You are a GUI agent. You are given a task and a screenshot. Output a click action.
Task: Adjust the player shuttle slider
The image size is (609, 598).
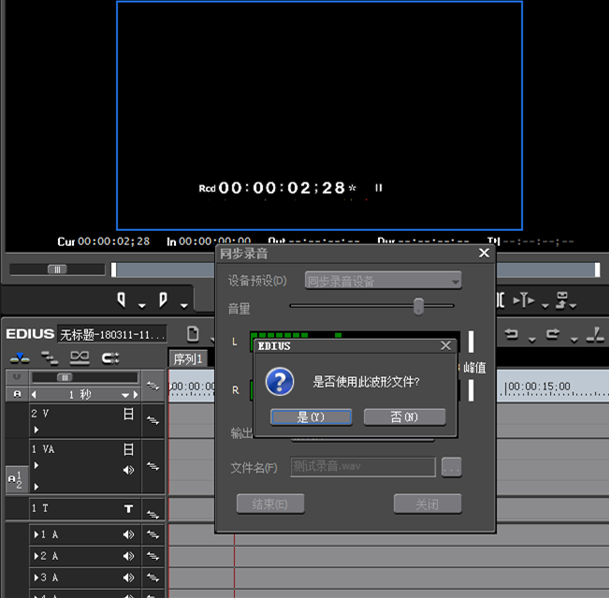point(57,269)
